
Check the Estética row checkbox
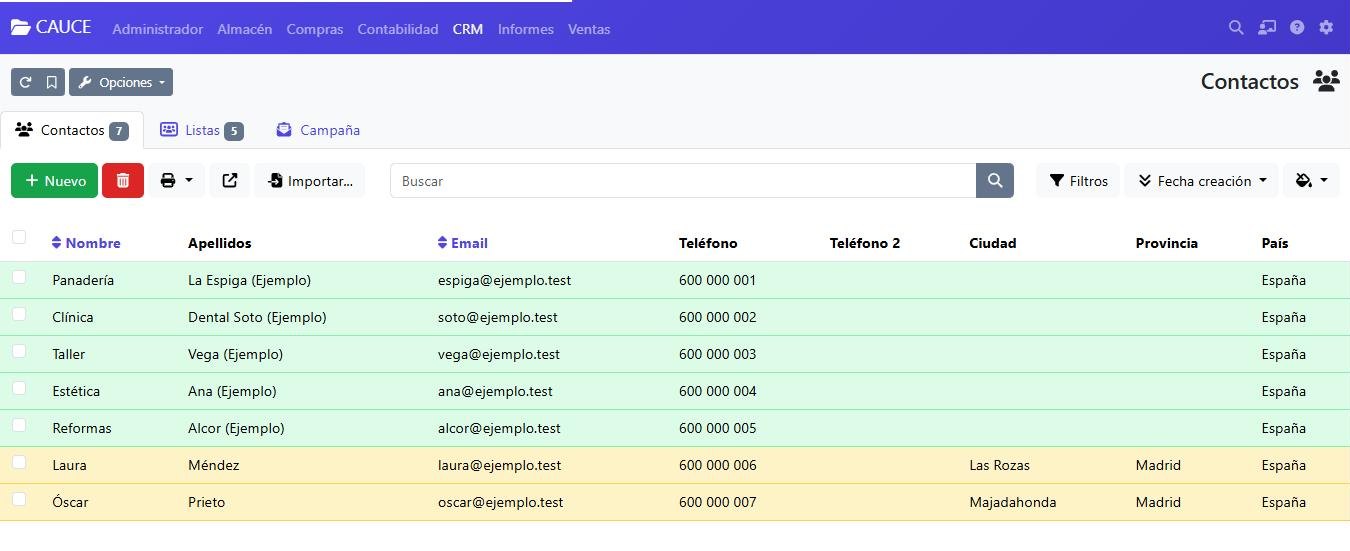point(19,388)
